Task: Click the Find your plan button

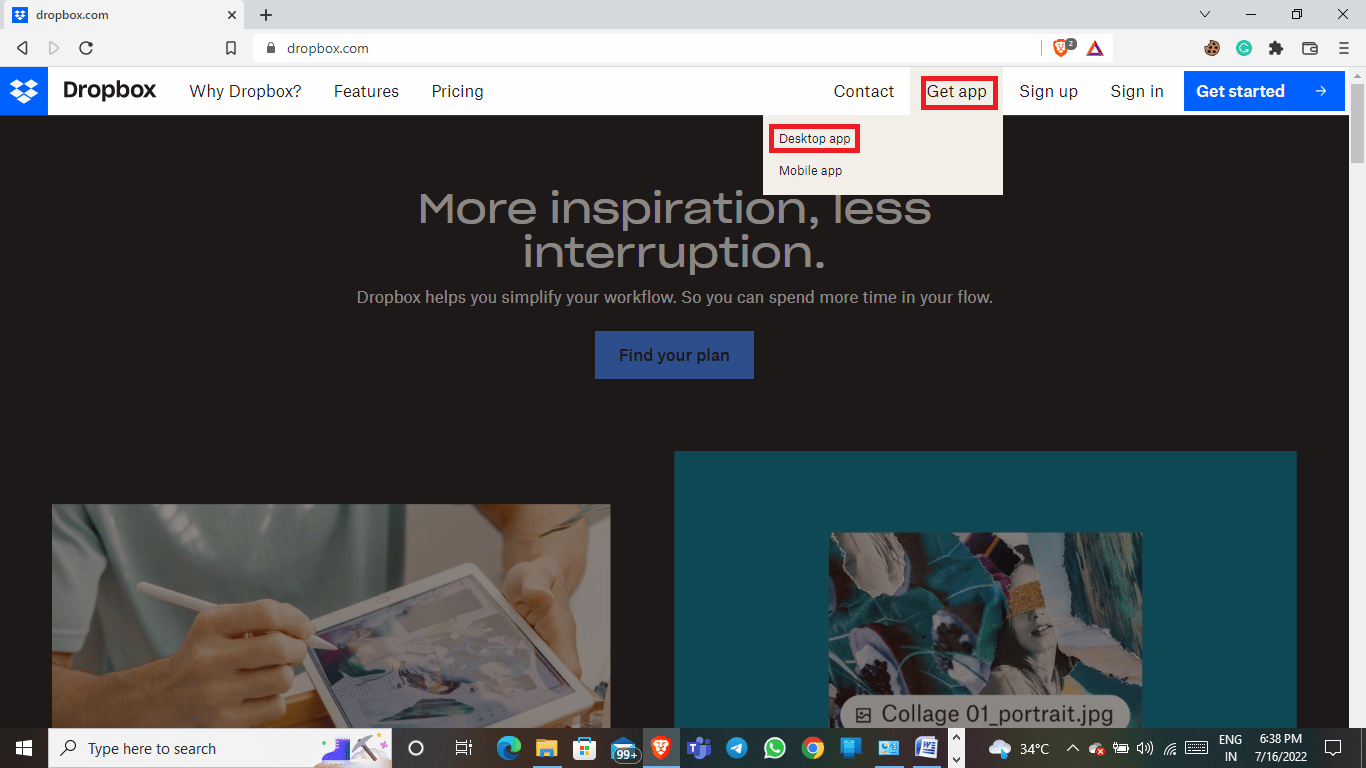Action: click(x=674, y=355)
